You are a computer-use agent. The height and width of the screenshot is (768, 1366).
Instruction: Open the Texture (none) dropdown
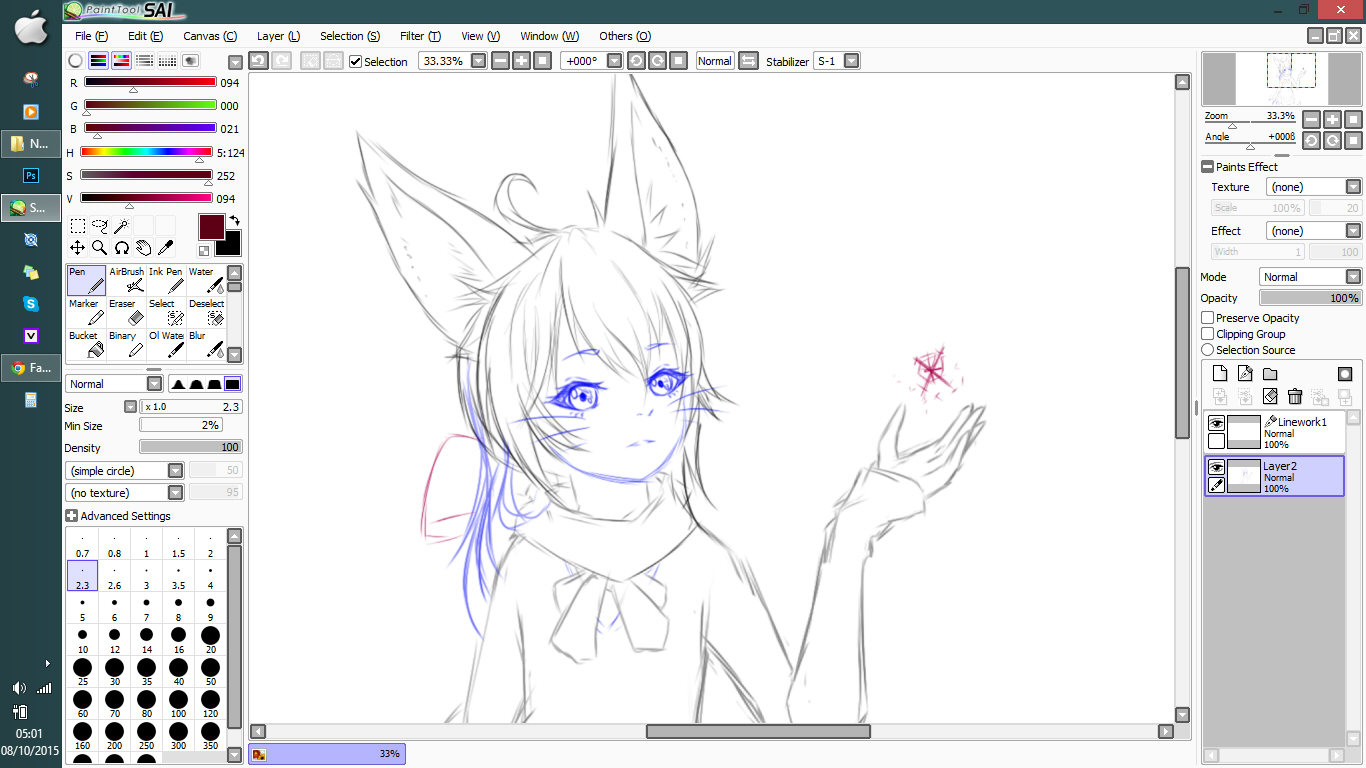[1352, 187]
